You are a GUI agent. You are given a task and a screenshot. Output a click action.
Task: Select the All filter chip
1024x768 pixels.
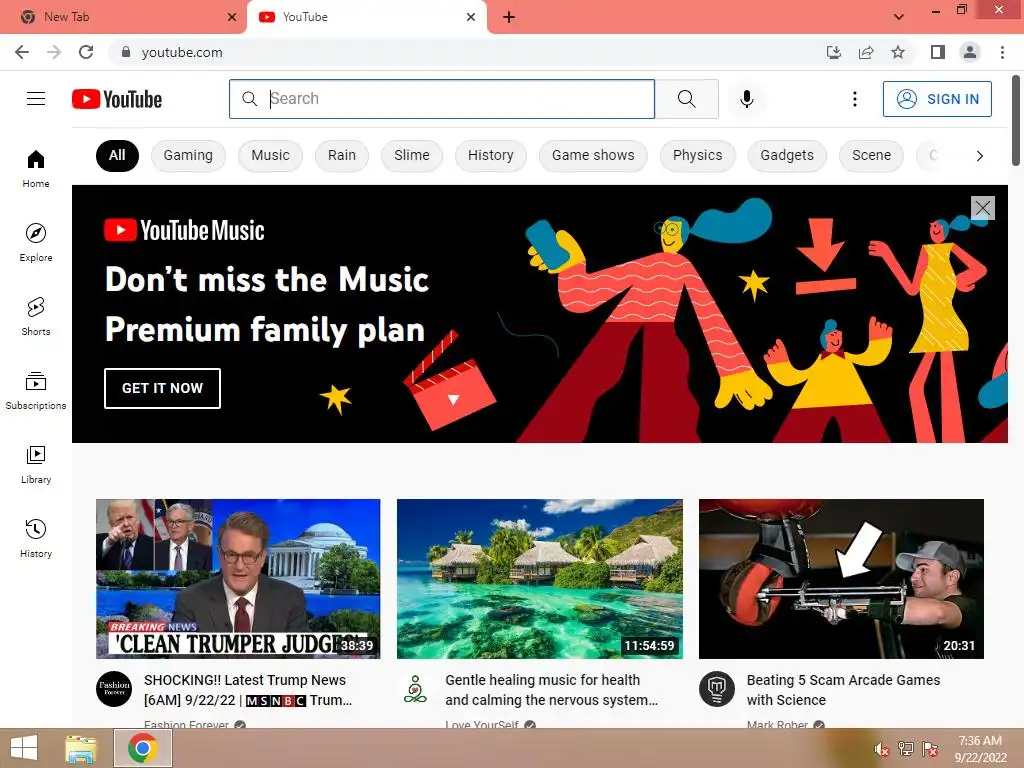point(117,155)
